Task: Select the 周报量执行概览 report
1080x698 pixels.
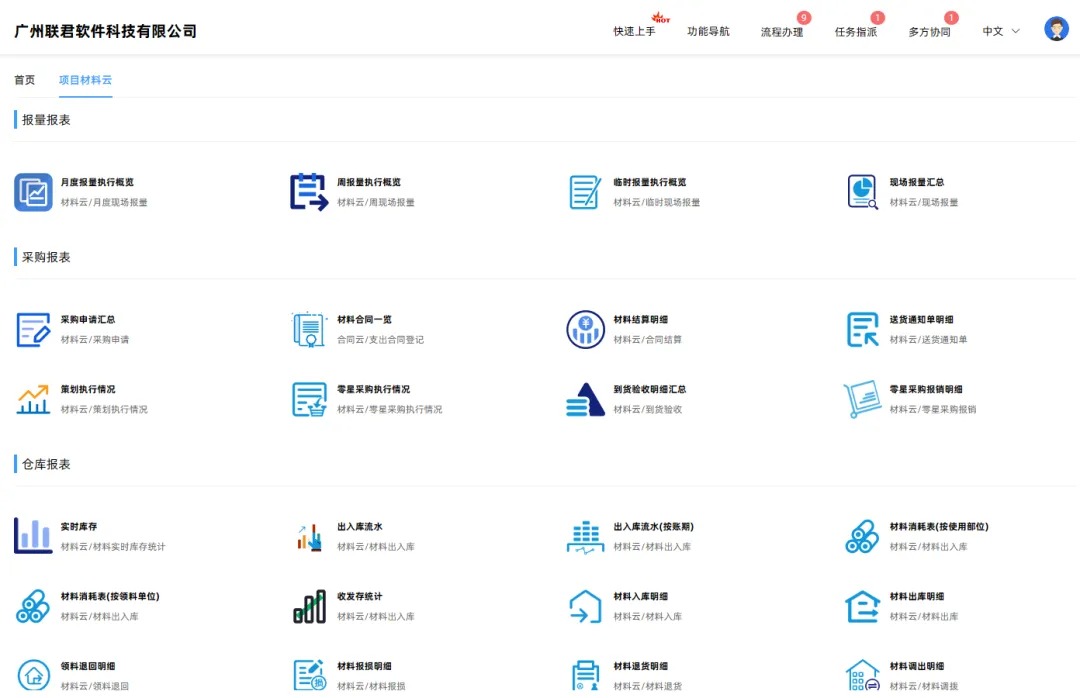Action: [309, 192]
